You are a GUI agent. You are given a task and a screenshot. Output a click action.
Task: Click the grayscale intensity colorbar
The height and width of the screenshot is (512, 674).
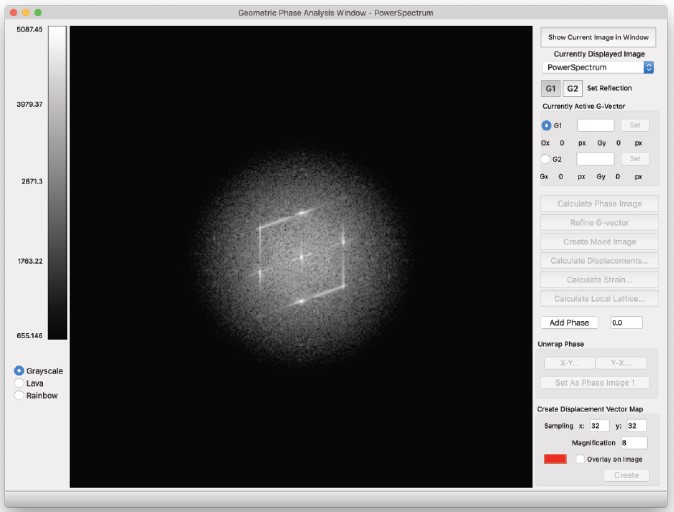(57, 183)
